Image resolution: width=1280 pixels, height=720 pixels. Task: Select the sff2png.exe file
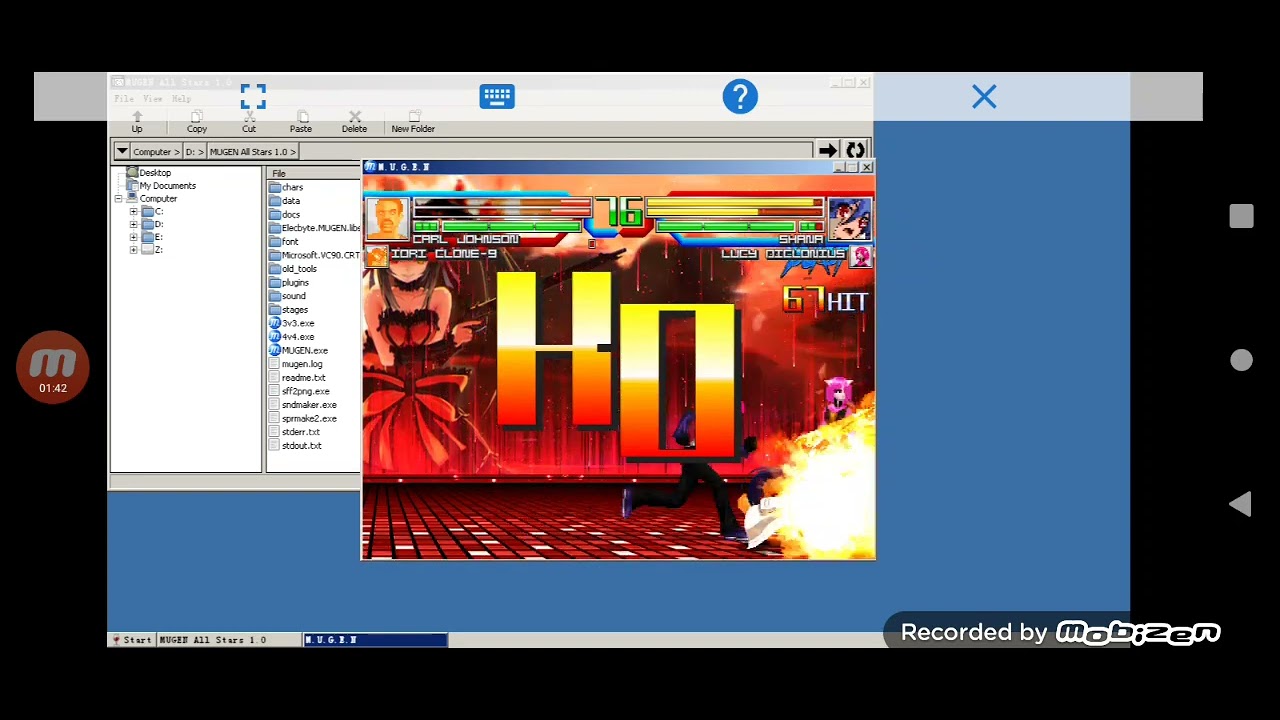[299, 391]
